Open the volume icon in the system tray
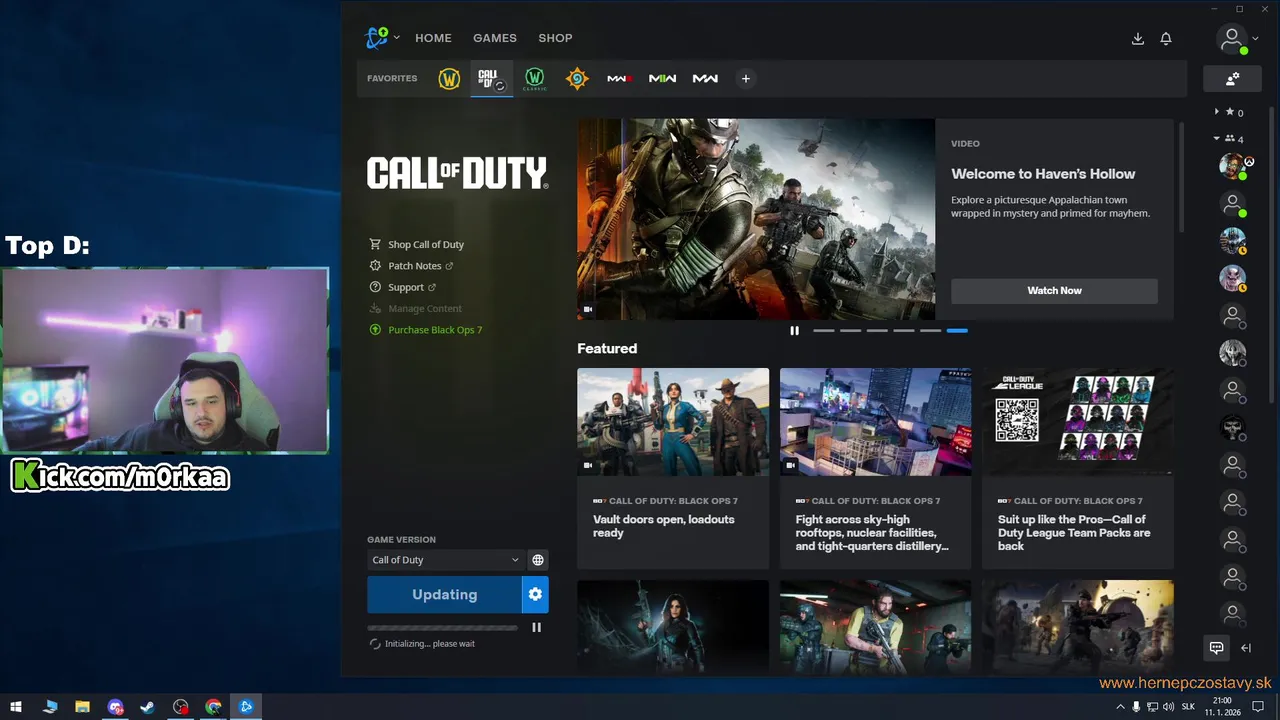The width and height of the screenshot is (1280, 720). (1168, 707)
